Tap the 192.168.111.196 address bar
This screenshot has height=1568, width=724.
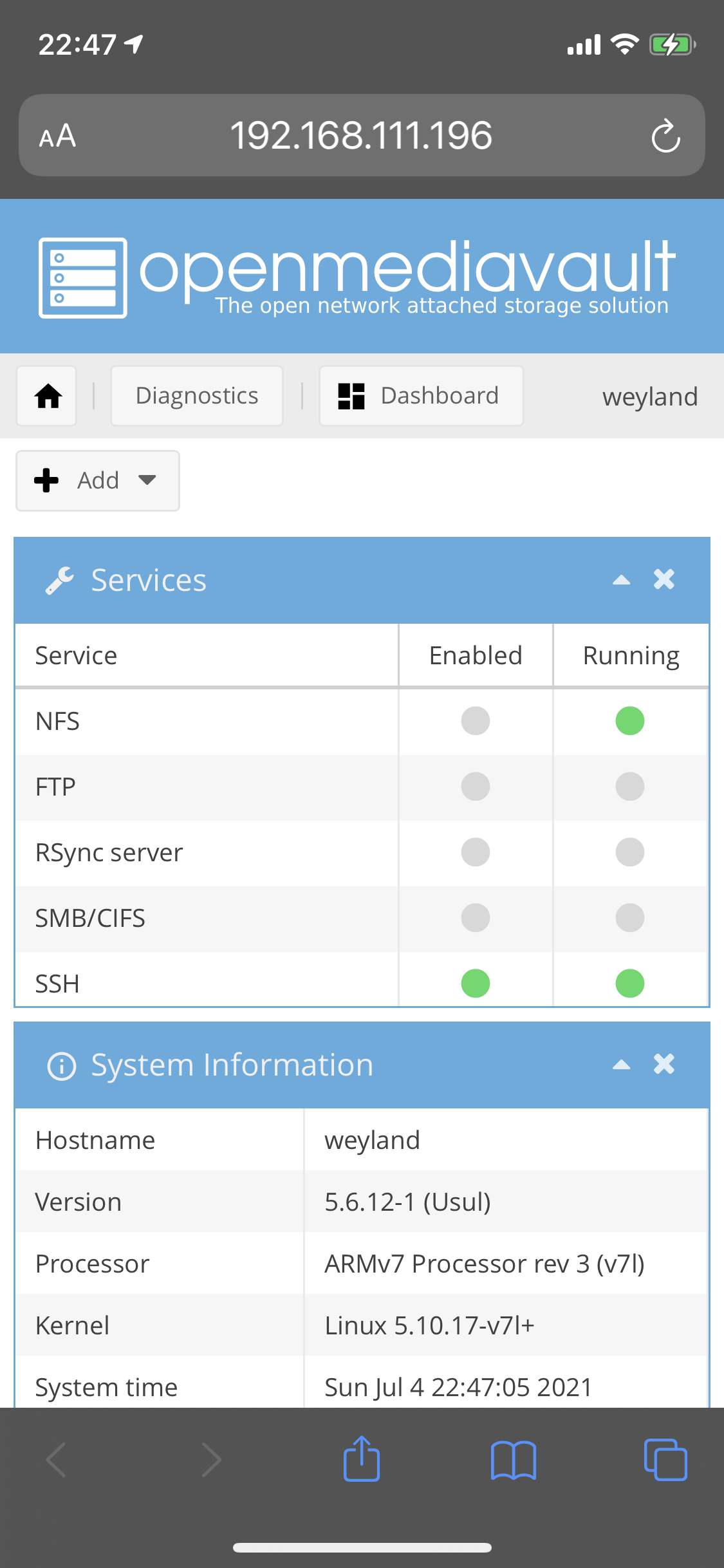coord(362,136)
